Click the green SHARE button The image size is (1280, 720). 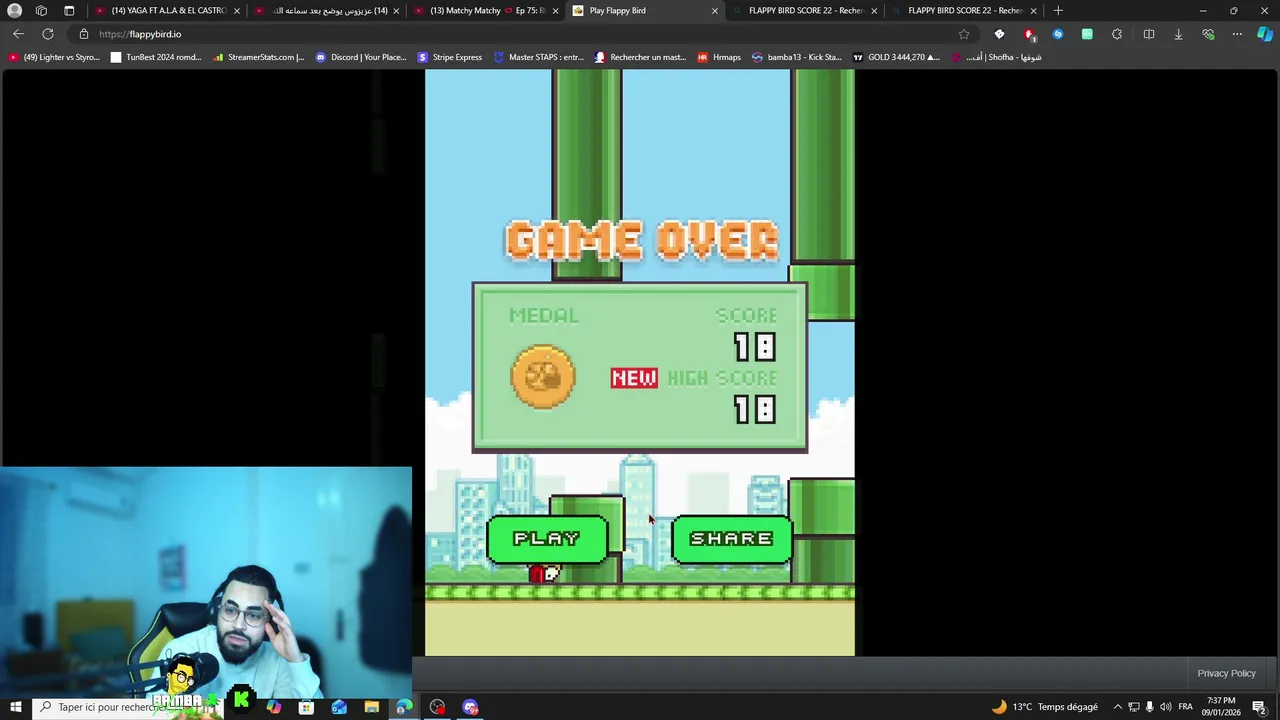(731, 539)
